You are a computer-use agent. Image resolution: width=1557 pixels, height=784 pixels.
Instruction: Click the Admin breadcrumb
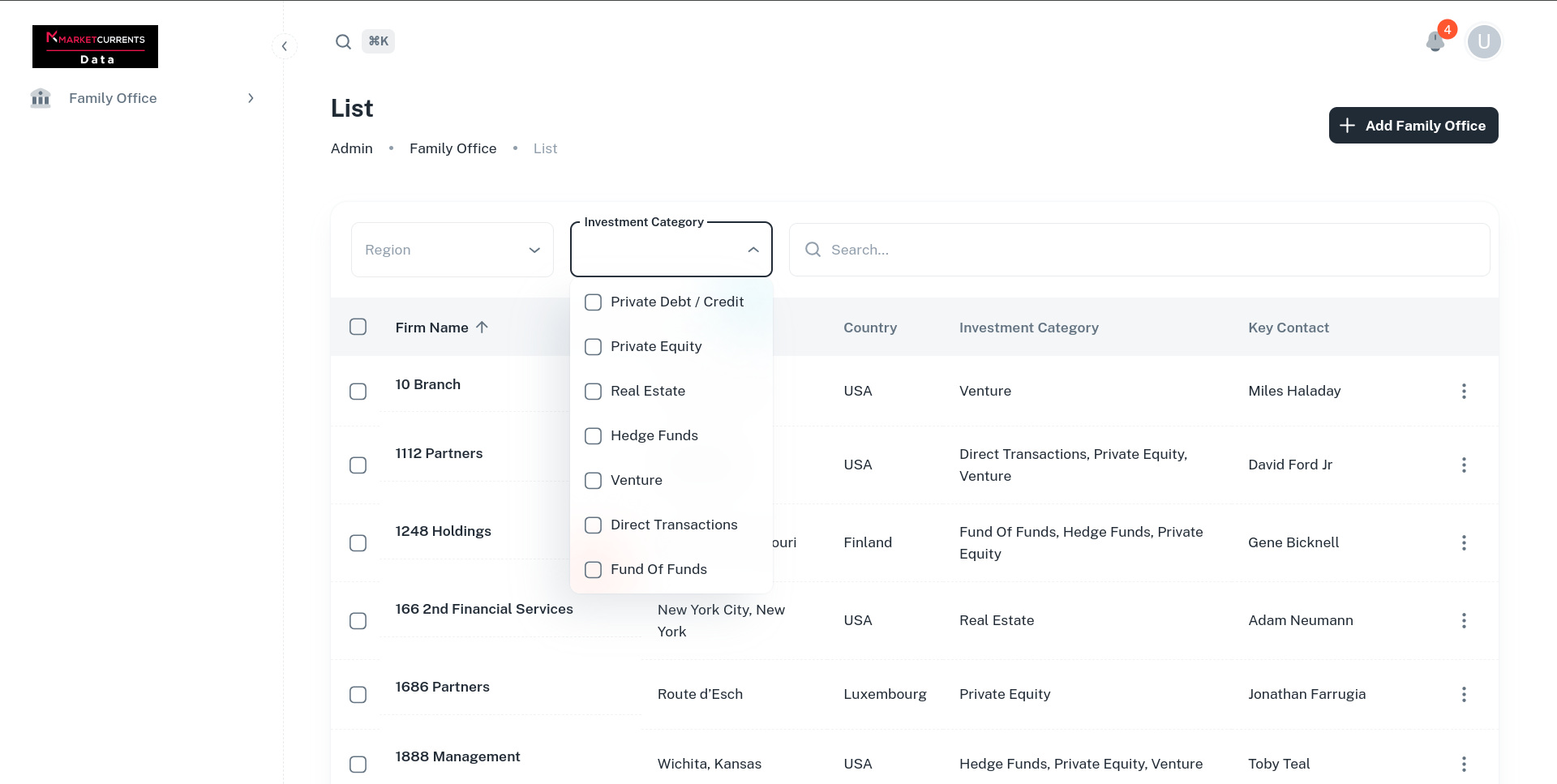click(x=351, y=148)
